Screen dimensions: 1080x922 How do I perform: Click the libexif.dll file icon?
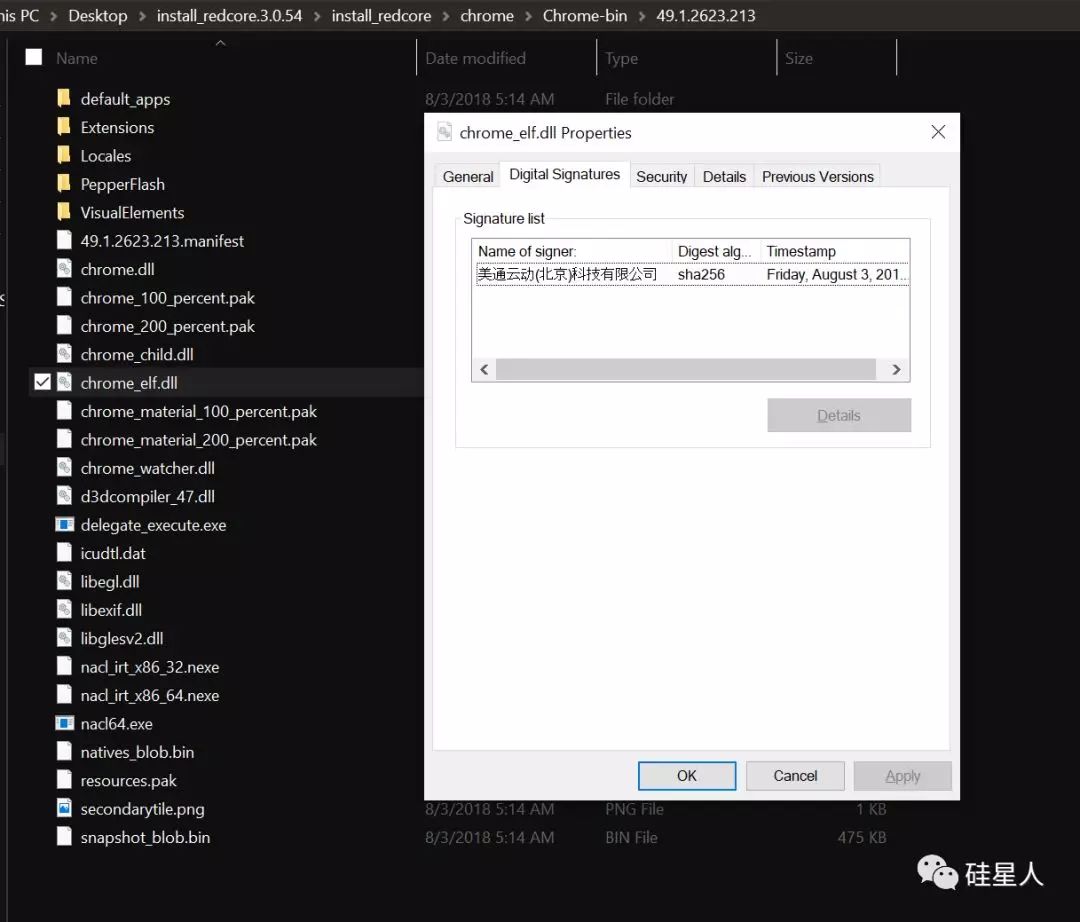[x=64, y=609]
